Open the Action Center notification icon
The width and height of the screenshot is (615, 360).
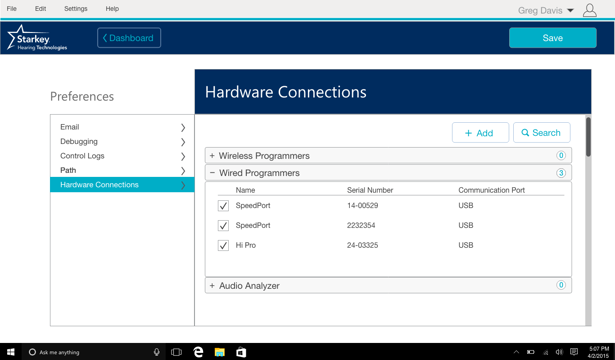574,352
